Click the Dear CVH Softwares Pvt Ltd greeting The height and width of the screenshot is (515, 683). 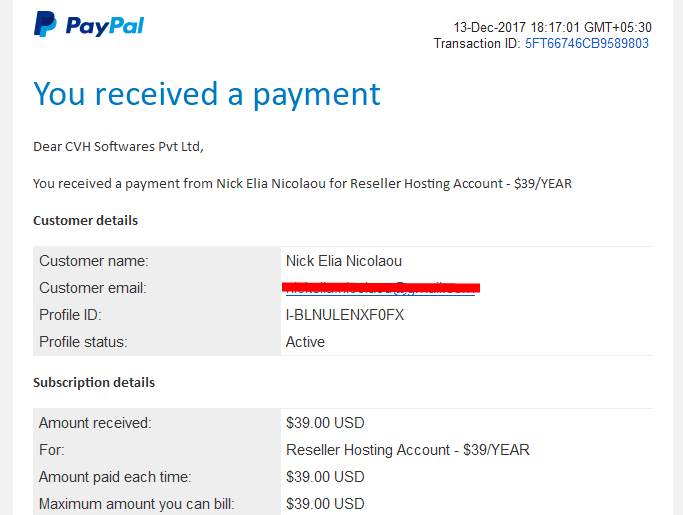tap(118, 147)
